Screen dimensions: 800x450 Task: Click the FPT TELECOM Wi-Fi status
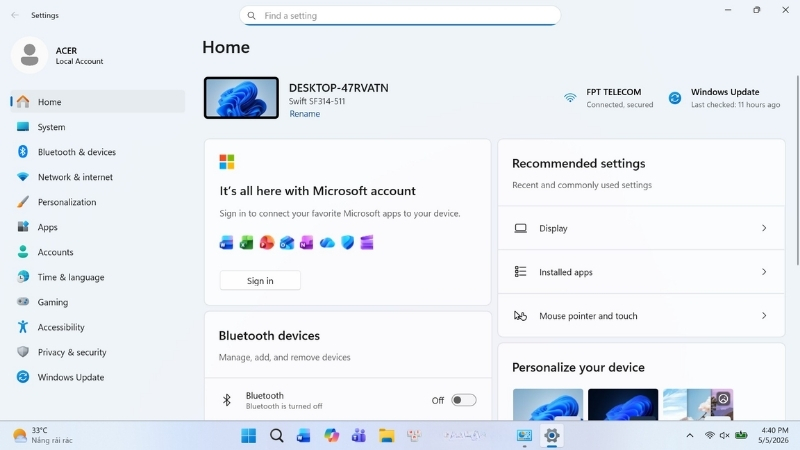[x=609, y=97]
